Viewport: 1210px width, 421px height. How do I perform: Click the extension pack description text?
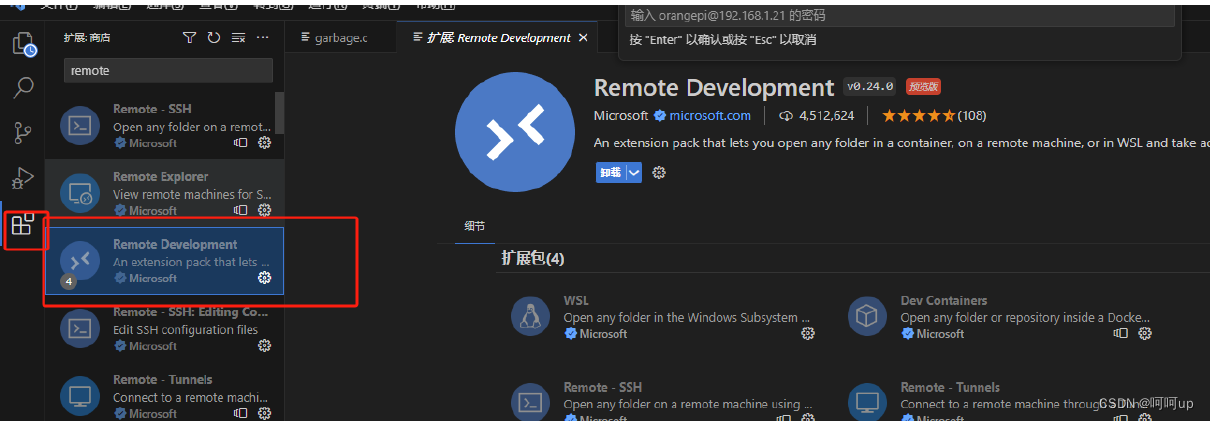point(902,143)
